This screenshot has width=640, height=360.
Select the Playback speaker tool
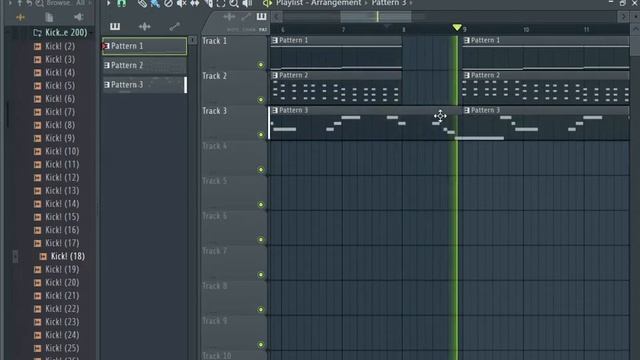(247, 3)
